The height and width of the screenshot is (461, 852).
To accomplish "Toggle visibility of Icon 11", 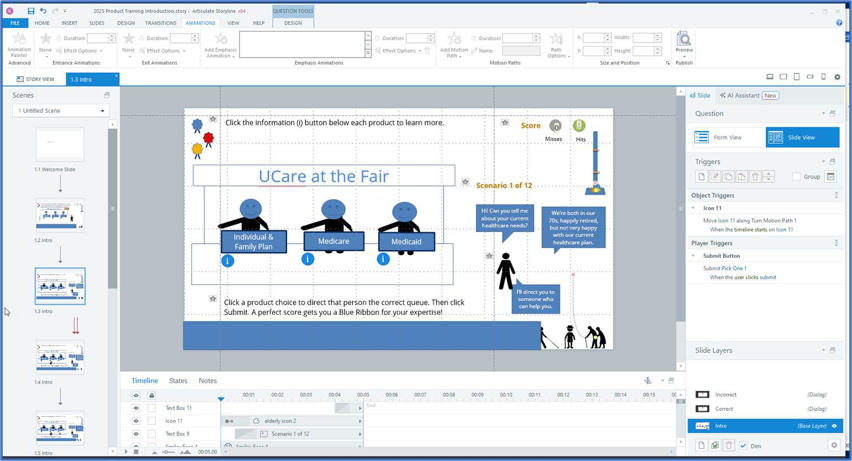I will pos(136,421).
